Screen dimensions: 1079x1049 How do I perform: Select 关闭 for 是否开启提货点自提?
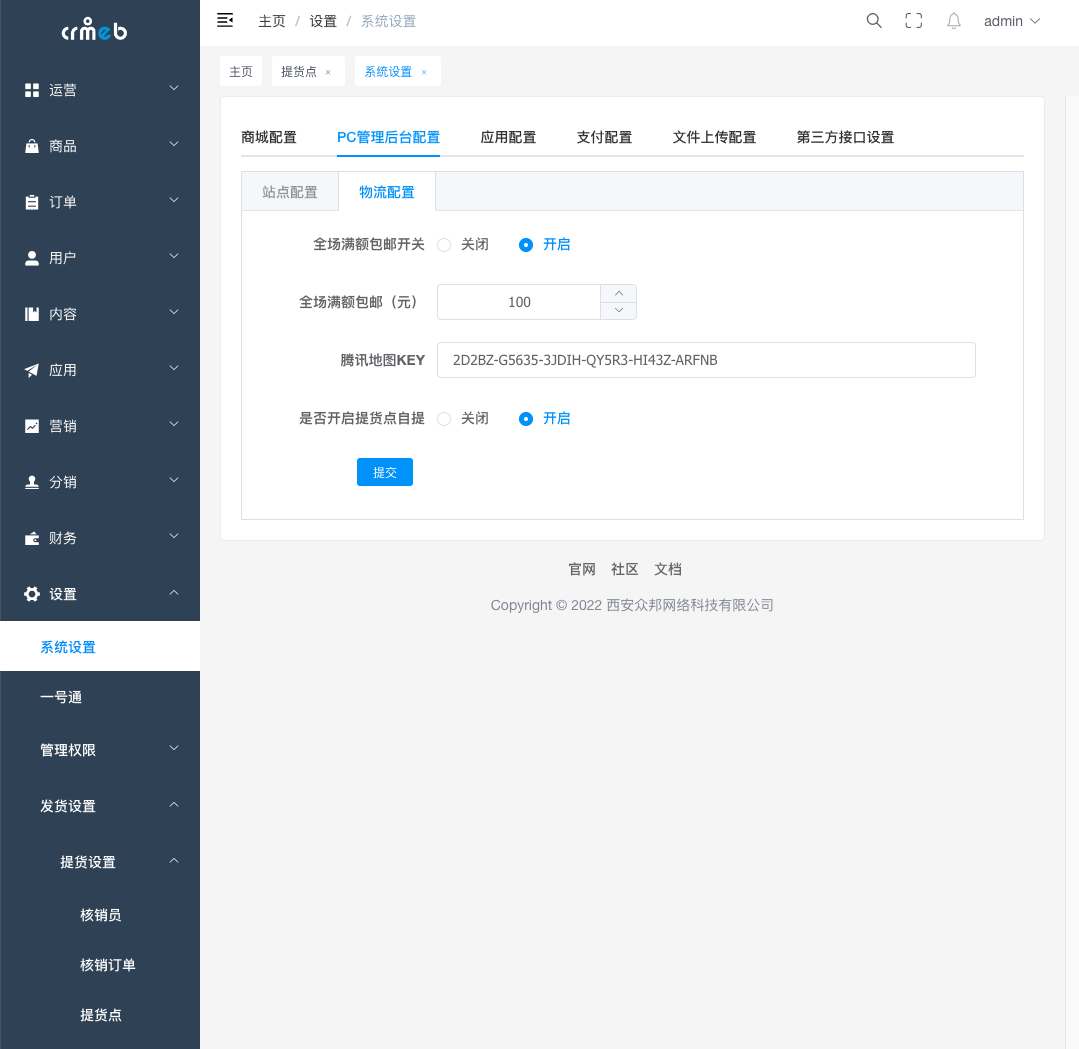pyautogui.click(x=463, y=418)
